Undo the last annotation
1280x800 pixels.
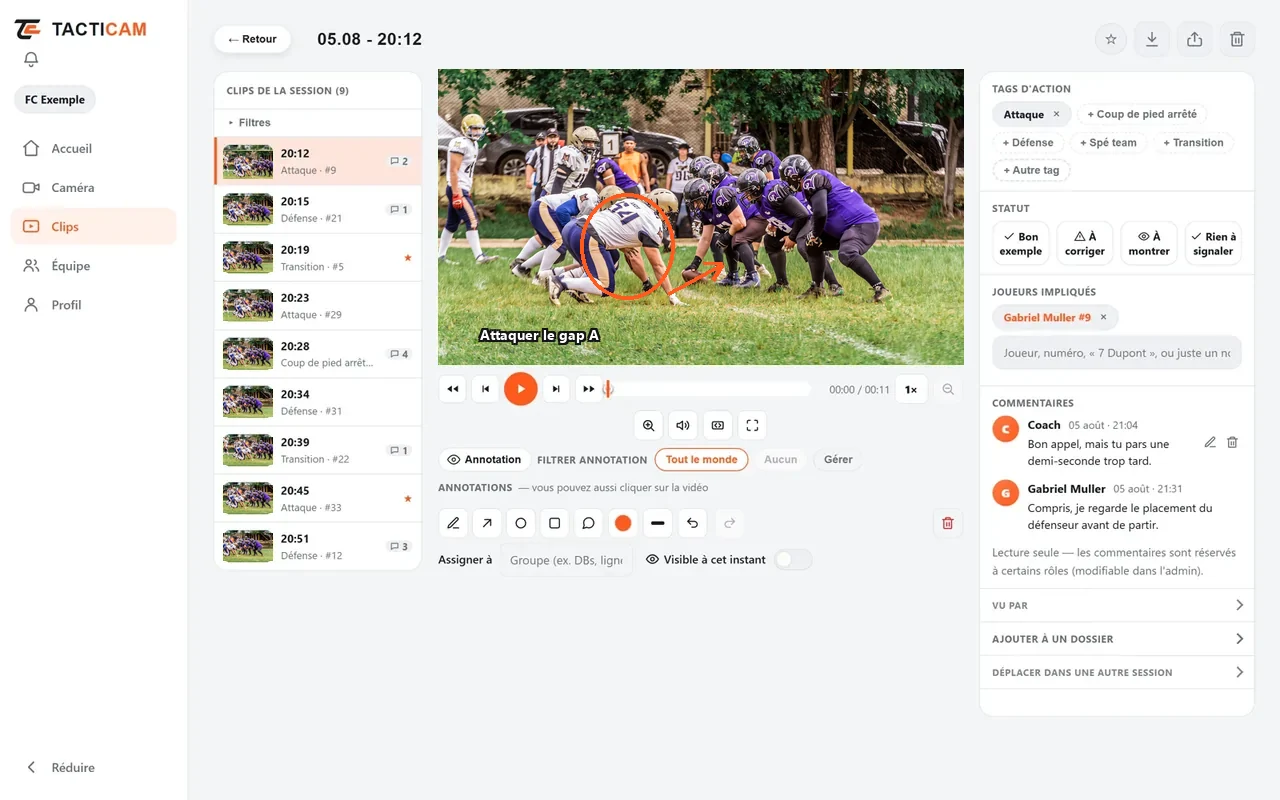692,523
